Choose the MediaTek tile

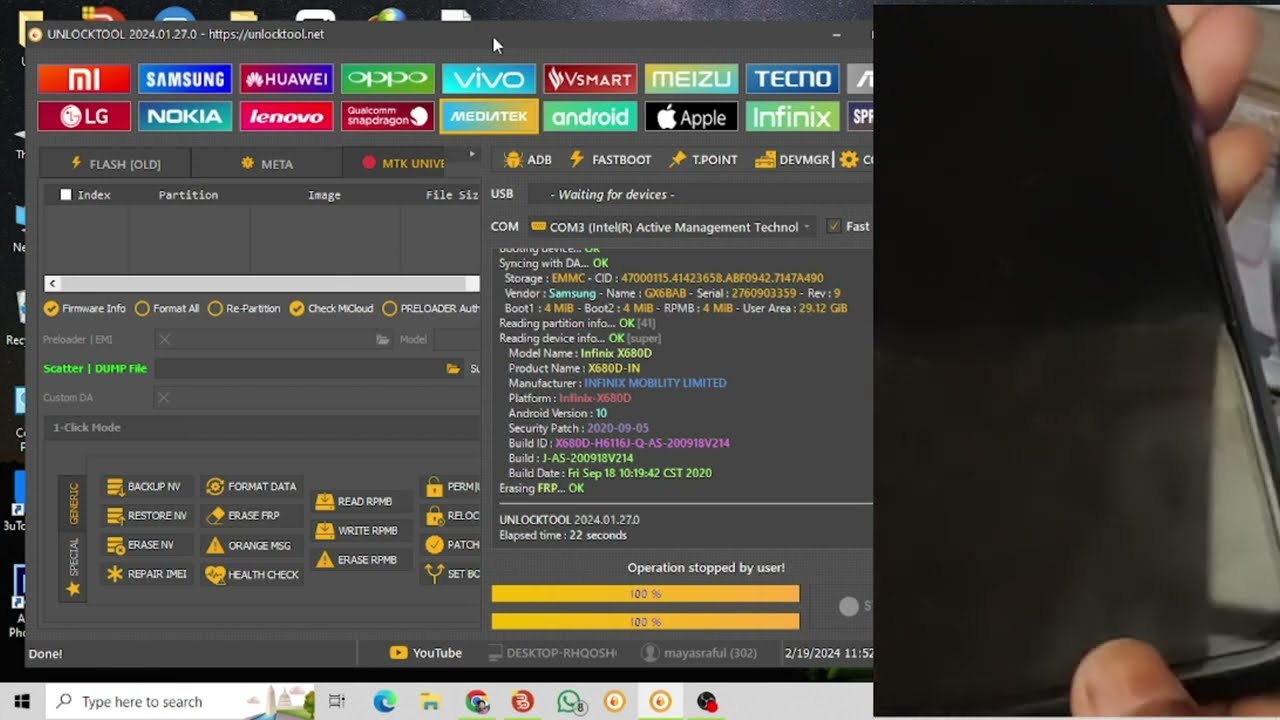[489, 117]
